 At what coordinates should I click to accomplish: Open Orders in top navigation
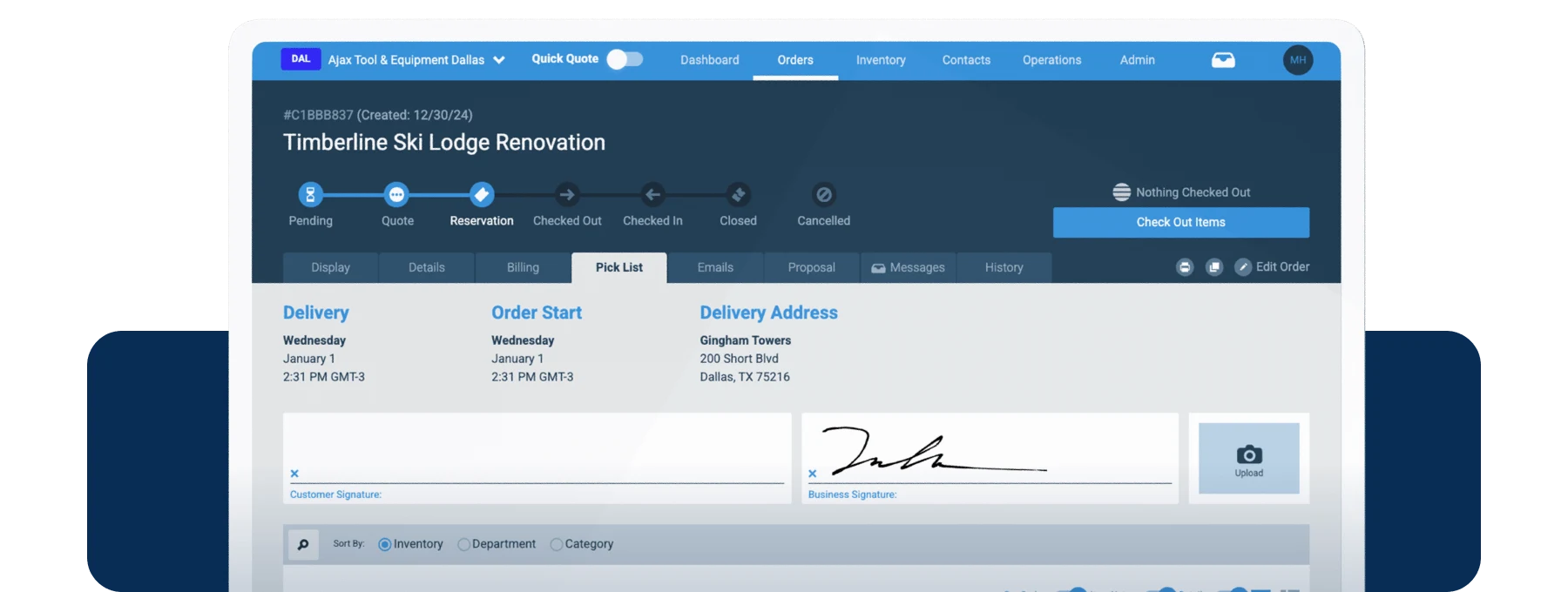795,60
